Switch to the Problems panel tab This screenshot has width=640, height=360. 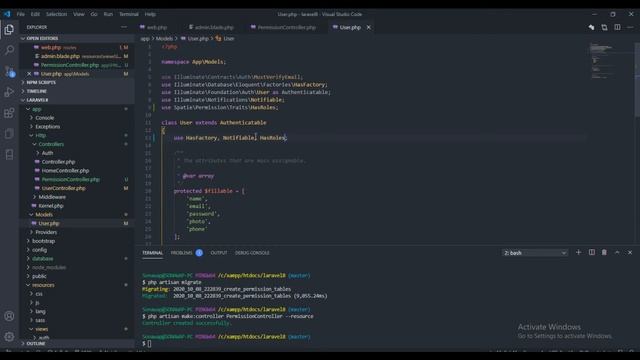tap(181, 253)
